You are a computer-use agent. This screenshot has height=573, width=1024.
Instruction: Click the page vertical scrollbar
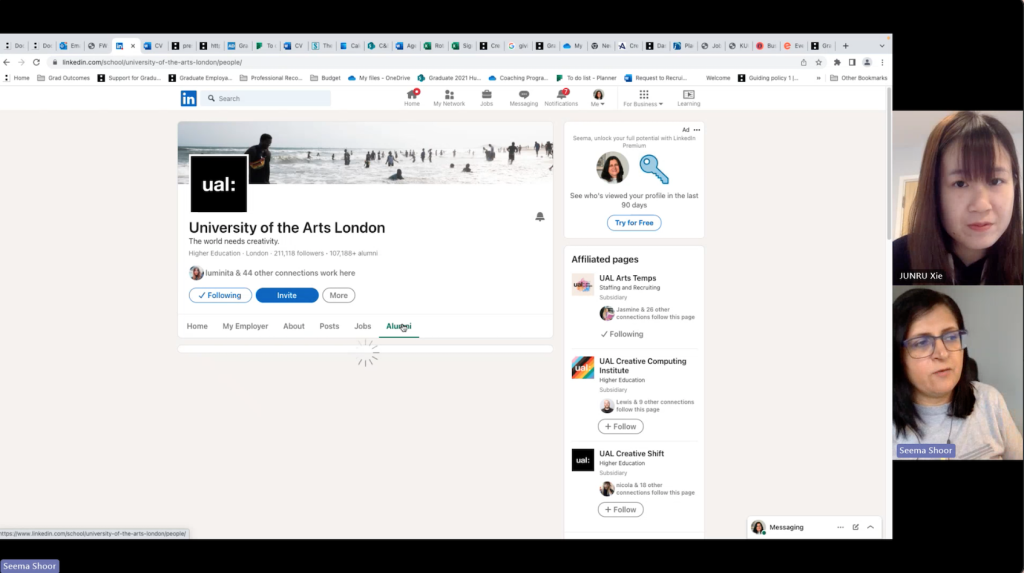point(889,163)
